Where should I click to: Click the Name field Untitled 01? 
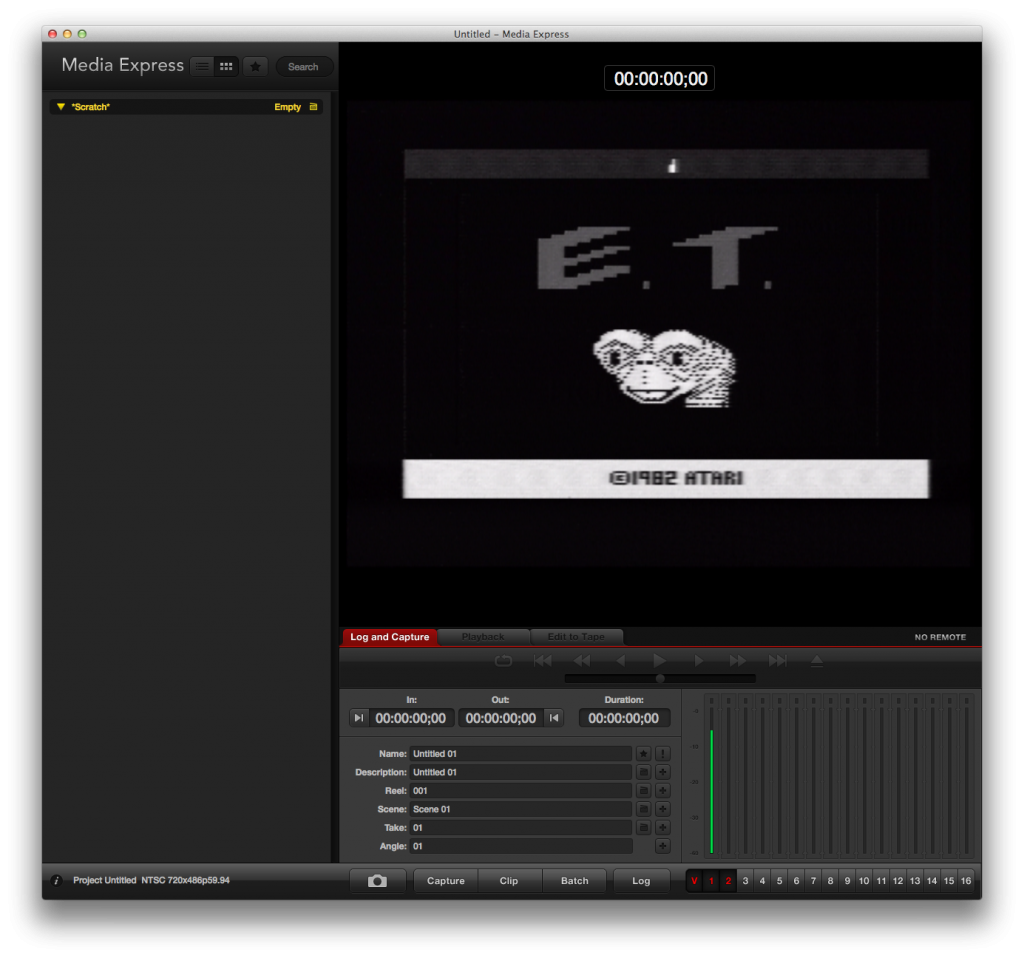click(x=520, y=754)
